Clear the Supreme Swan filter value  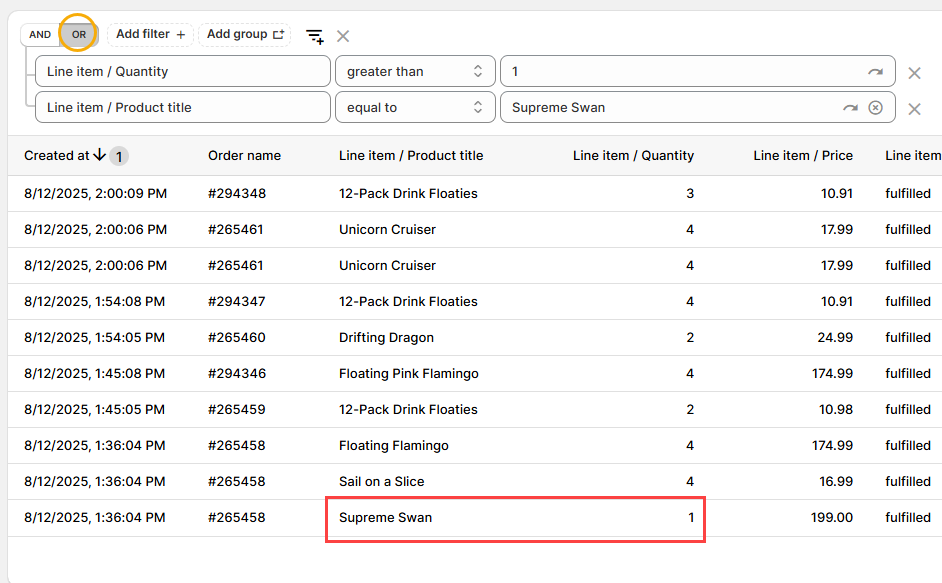876,108
